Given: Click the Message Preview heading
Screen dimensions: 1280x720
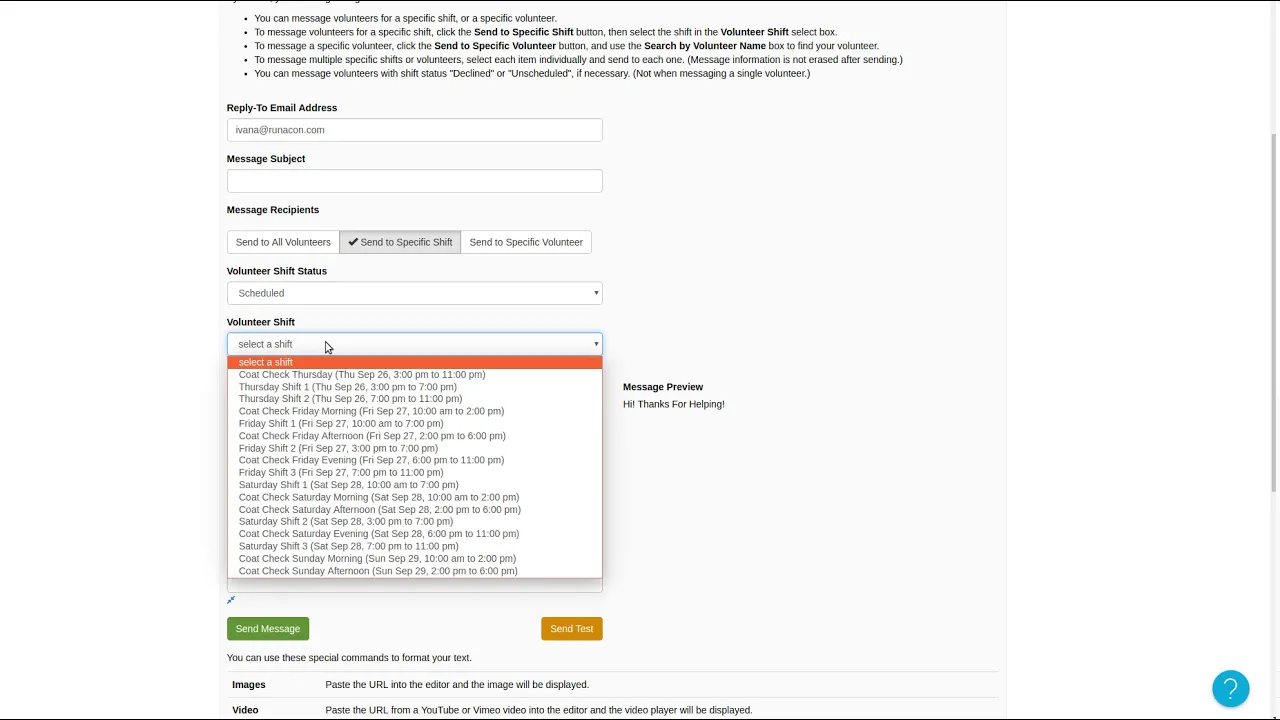Looking at the screenshot, I should point(663,387).
